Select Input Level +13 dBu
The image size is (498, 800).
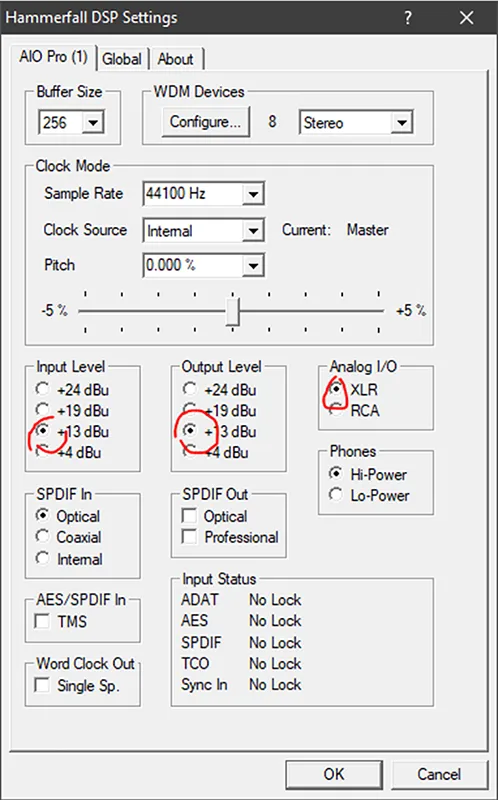[x=43, y=431]
